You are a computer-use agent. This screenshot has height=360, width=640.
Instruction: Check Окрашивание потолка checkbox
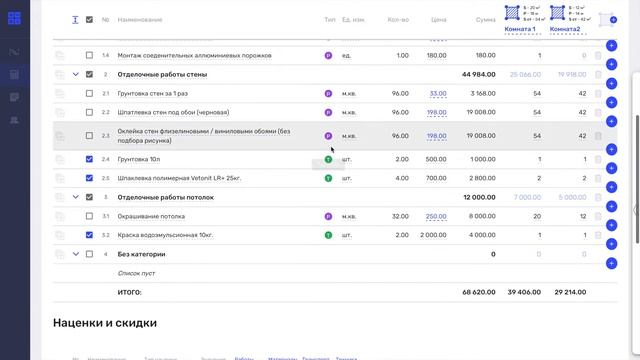89,216
